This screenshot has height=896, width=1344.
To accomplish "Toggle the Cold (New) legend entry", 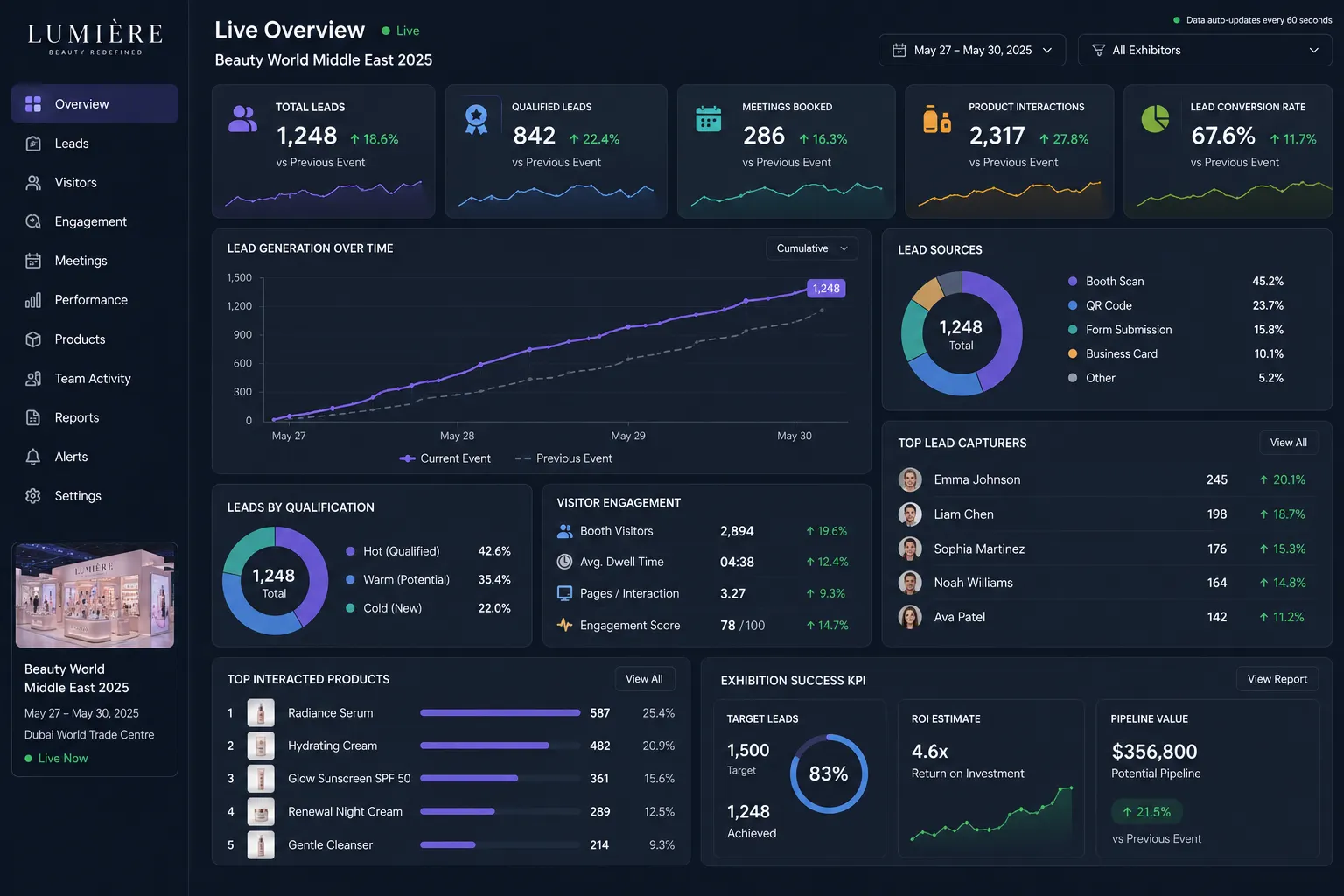I will point(383,608).
